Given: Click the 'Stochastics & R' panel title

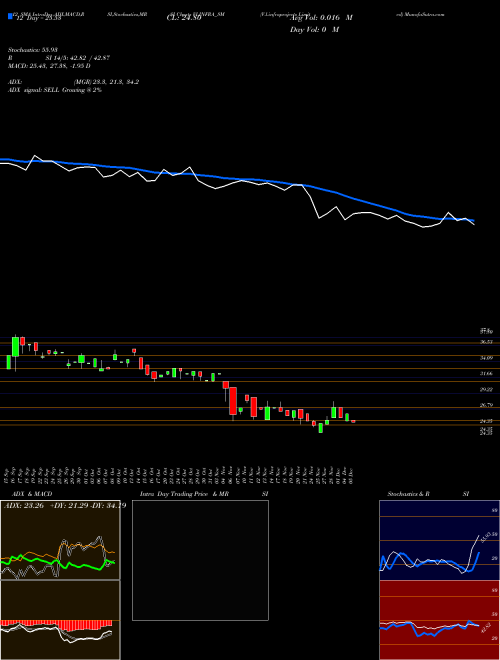Looking at the screenshot, I should click(409, 494).
